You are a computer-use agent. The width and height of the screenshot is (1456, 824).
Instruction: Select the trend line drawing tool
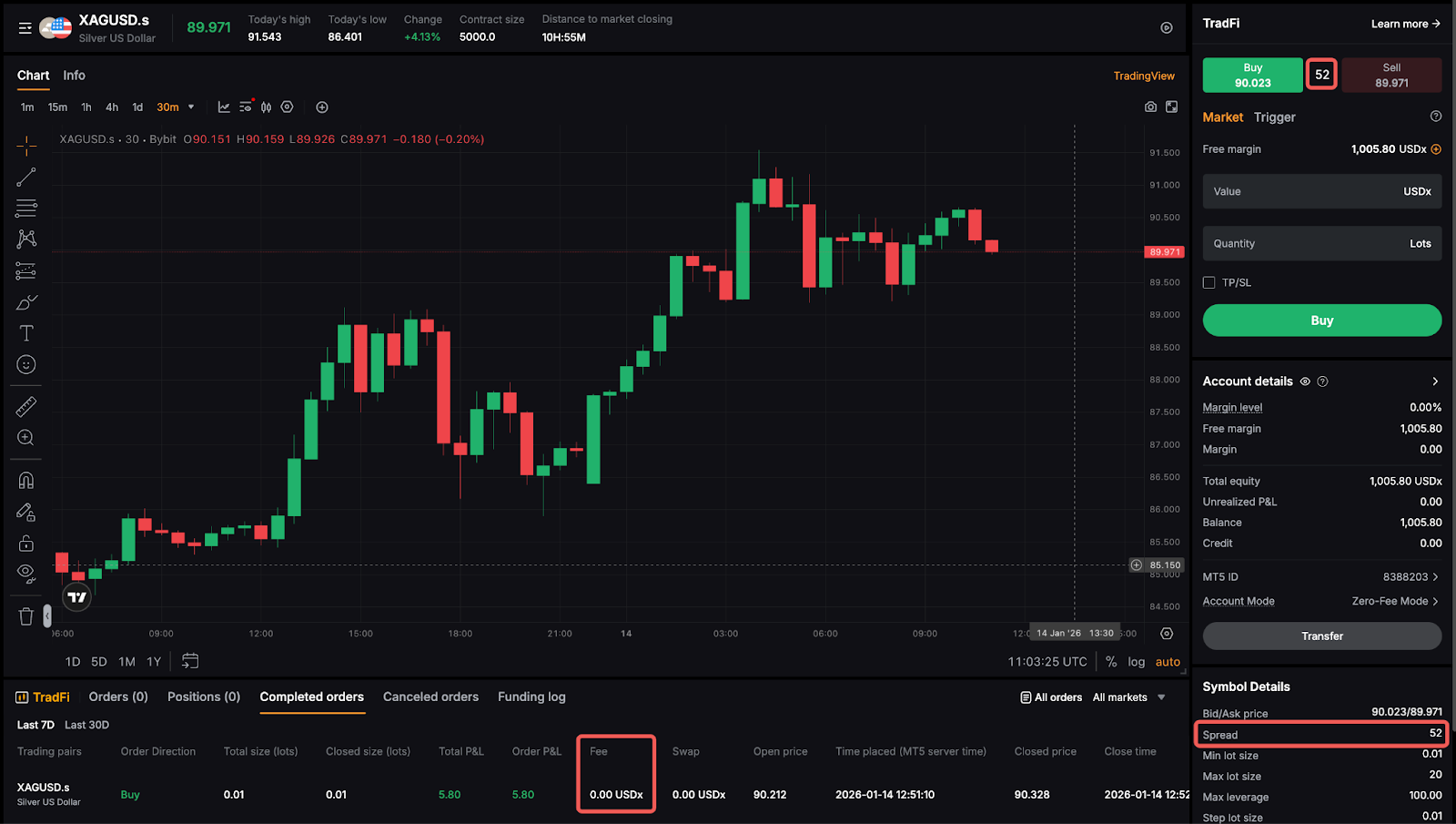tap(26, 177)
